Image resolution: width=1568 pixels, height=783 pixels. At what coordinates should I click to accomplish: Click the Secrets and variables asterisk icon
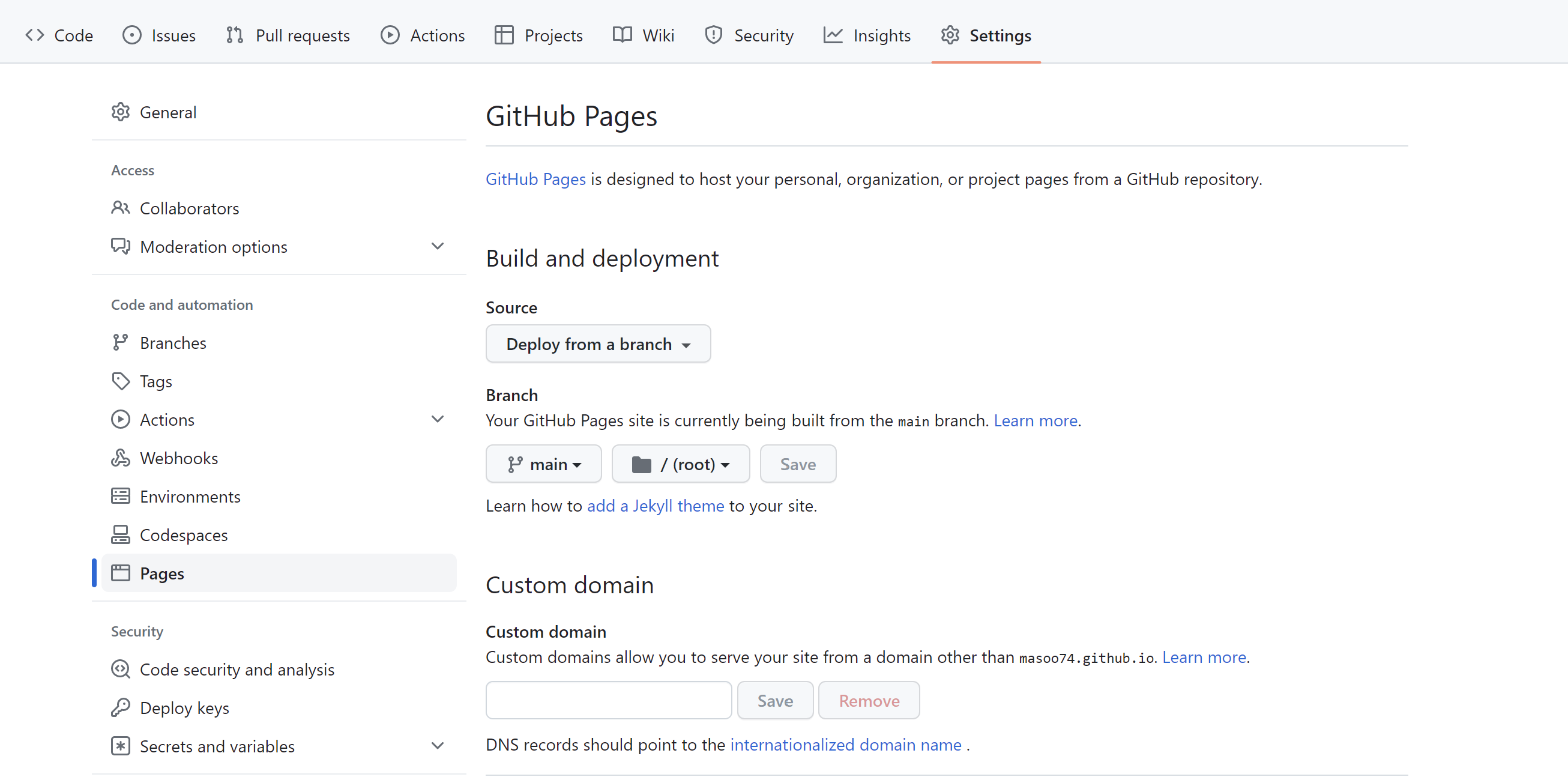(x=121, y=746)
